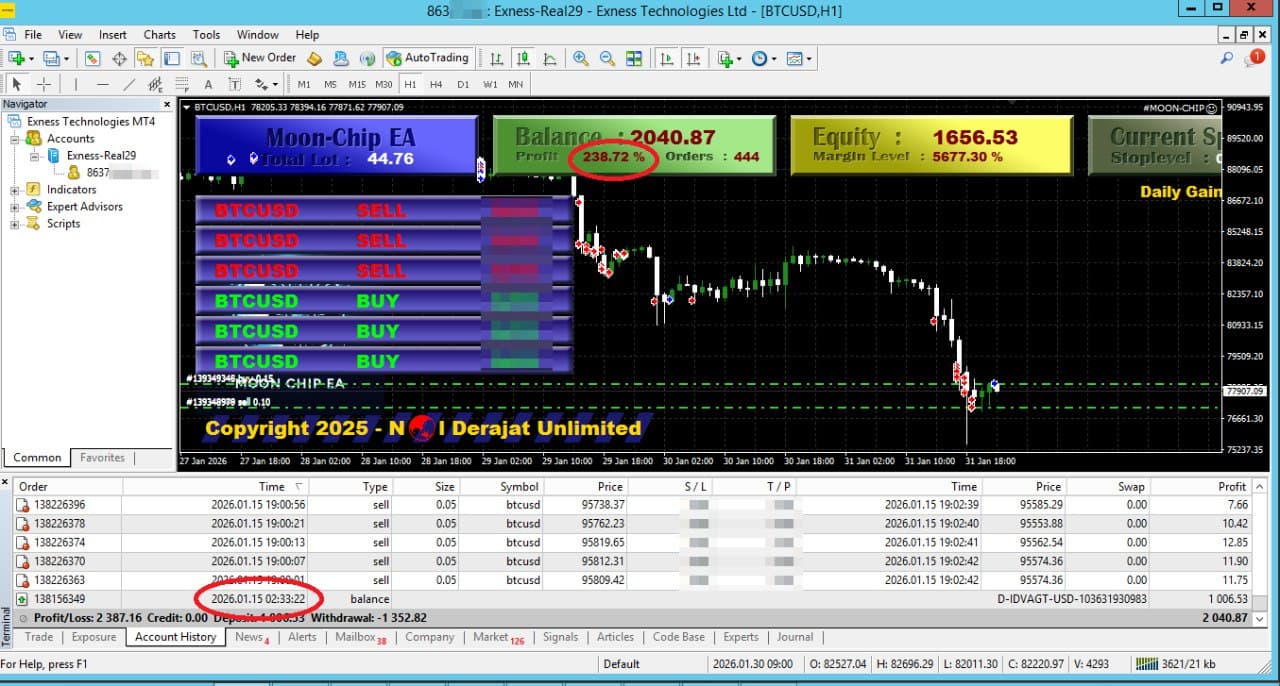
Task: Click the Text label drawing icon
Action: click(x=235, y=84)
